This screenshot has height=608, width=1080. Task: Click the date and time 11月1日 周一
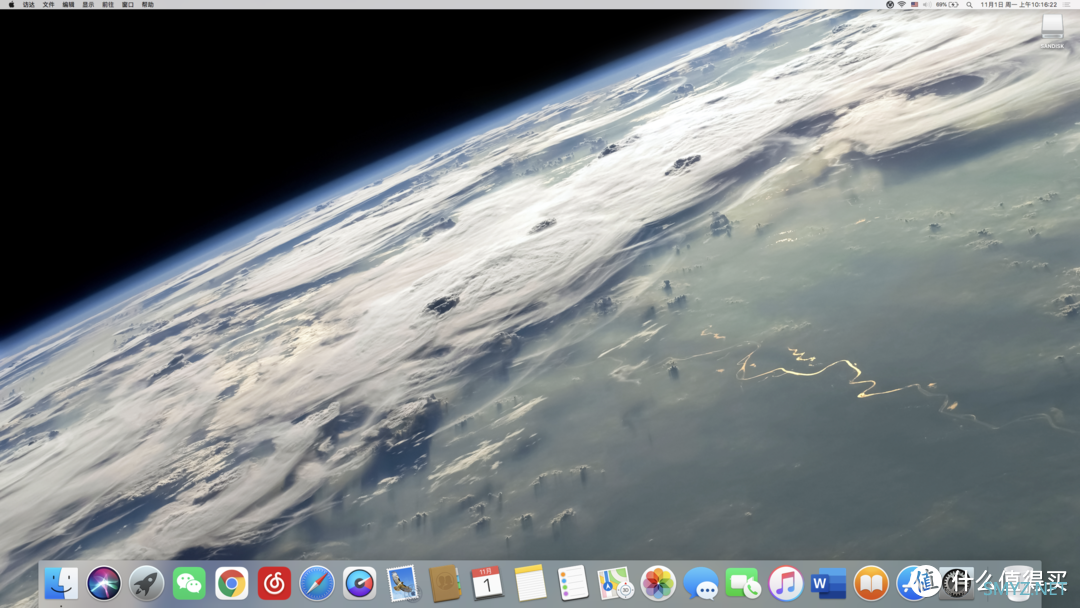[1019, 5]
